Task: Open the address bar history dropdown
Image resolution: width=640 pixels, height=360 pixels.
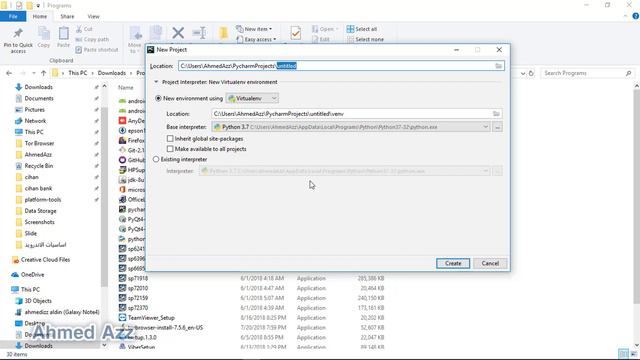Action: click(x=523, y=73)
